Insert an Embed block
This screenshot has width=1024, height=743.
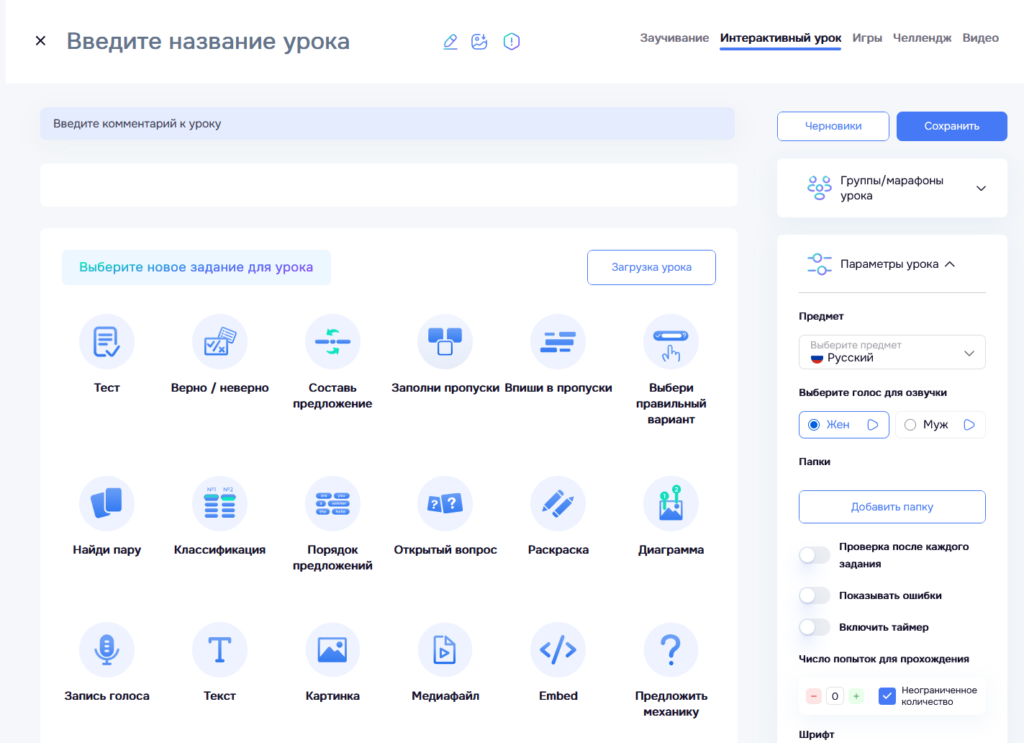[x=558, y=649]
